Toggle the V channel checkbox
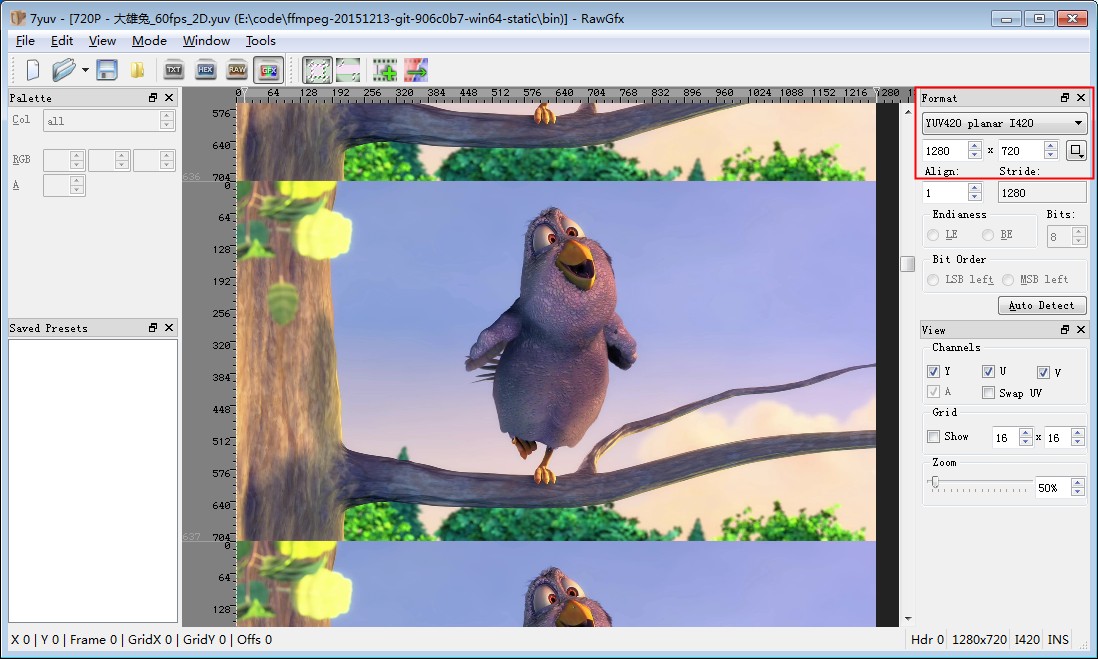 [x=1043, y=372]
